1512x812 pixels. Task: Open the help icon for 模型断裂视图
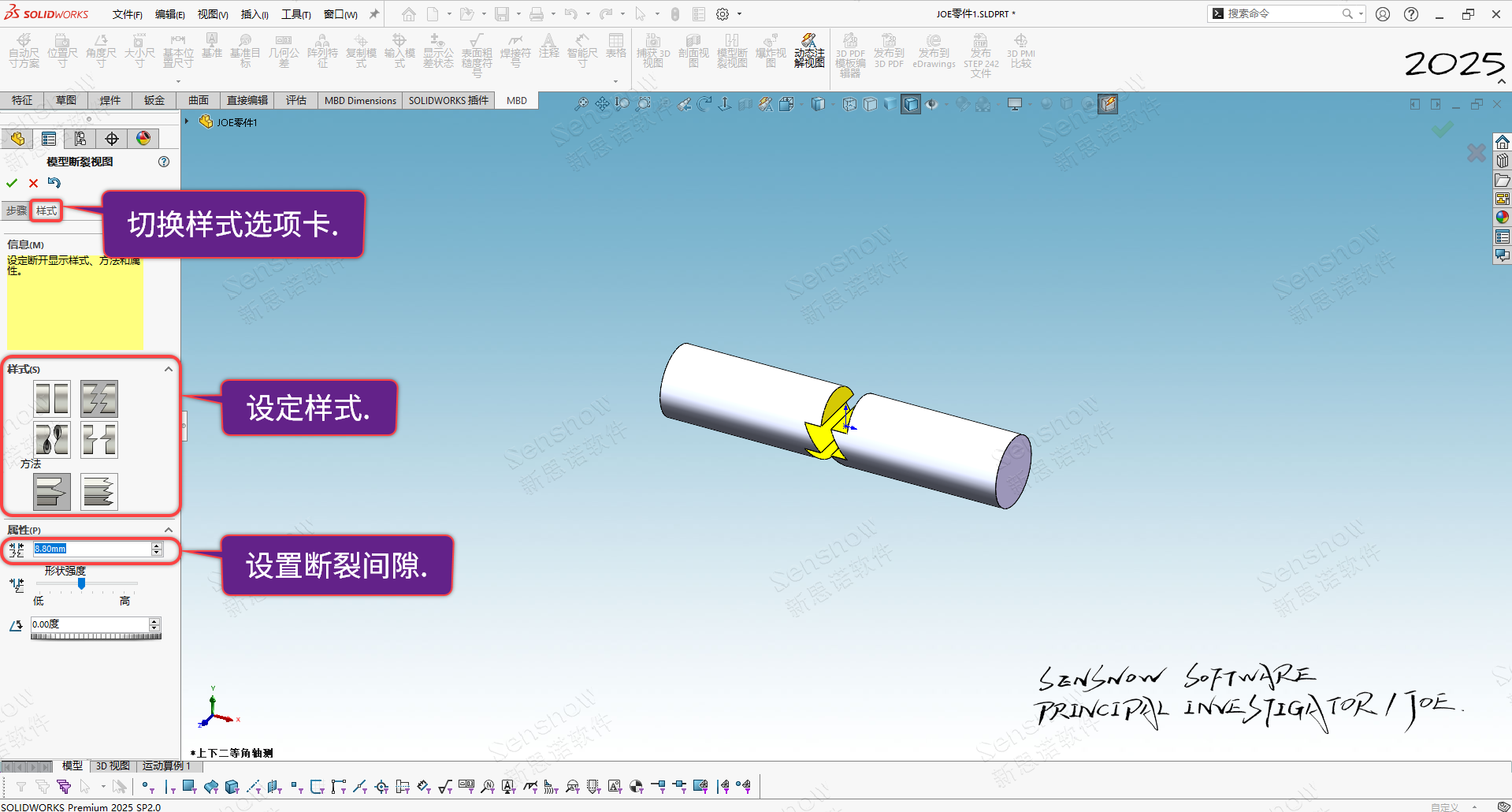[164, 162]
